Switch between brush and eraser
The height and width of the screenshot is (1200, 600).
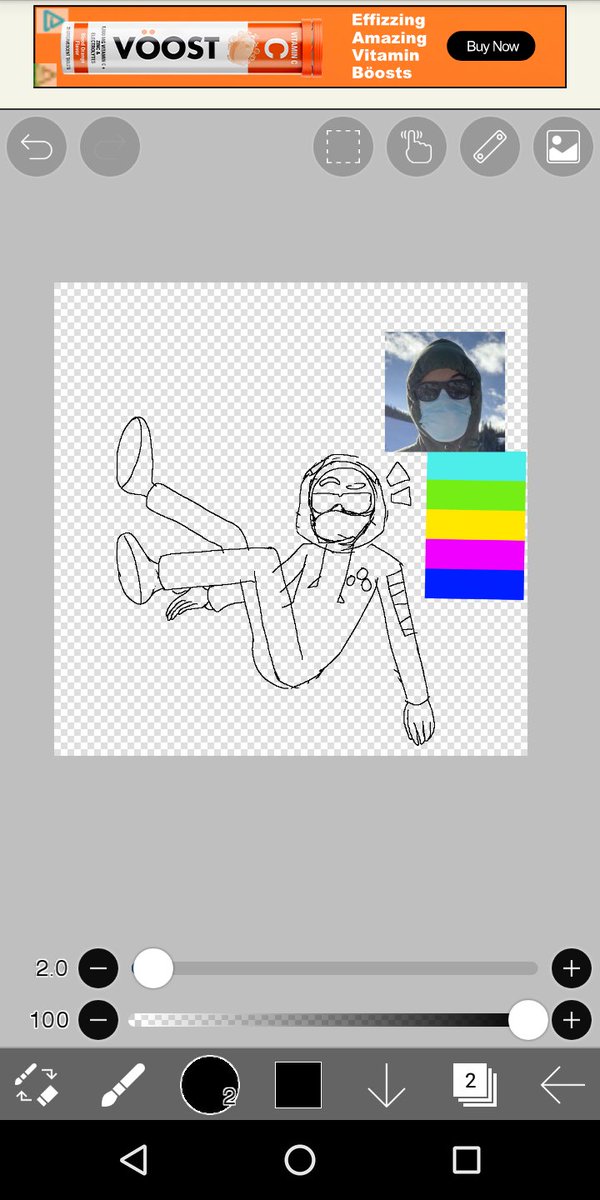(x=36, y=1085)
